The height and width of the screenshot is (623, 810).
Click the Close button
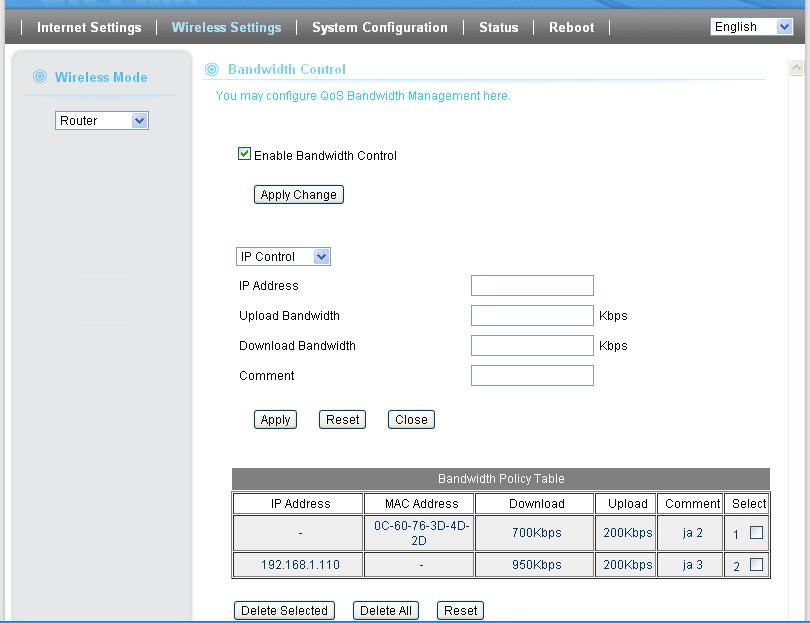pos(411,419)
